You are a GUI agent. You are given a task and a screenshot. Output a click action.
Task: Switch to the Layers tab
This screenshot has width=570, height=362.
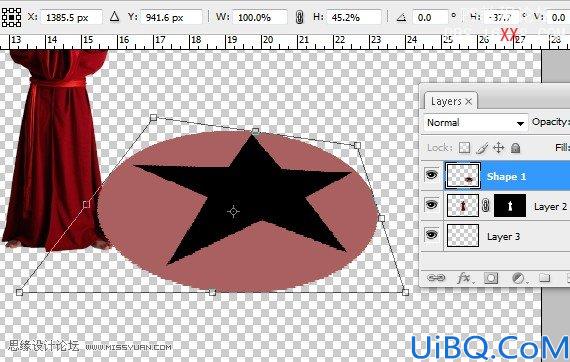point(446,101)
